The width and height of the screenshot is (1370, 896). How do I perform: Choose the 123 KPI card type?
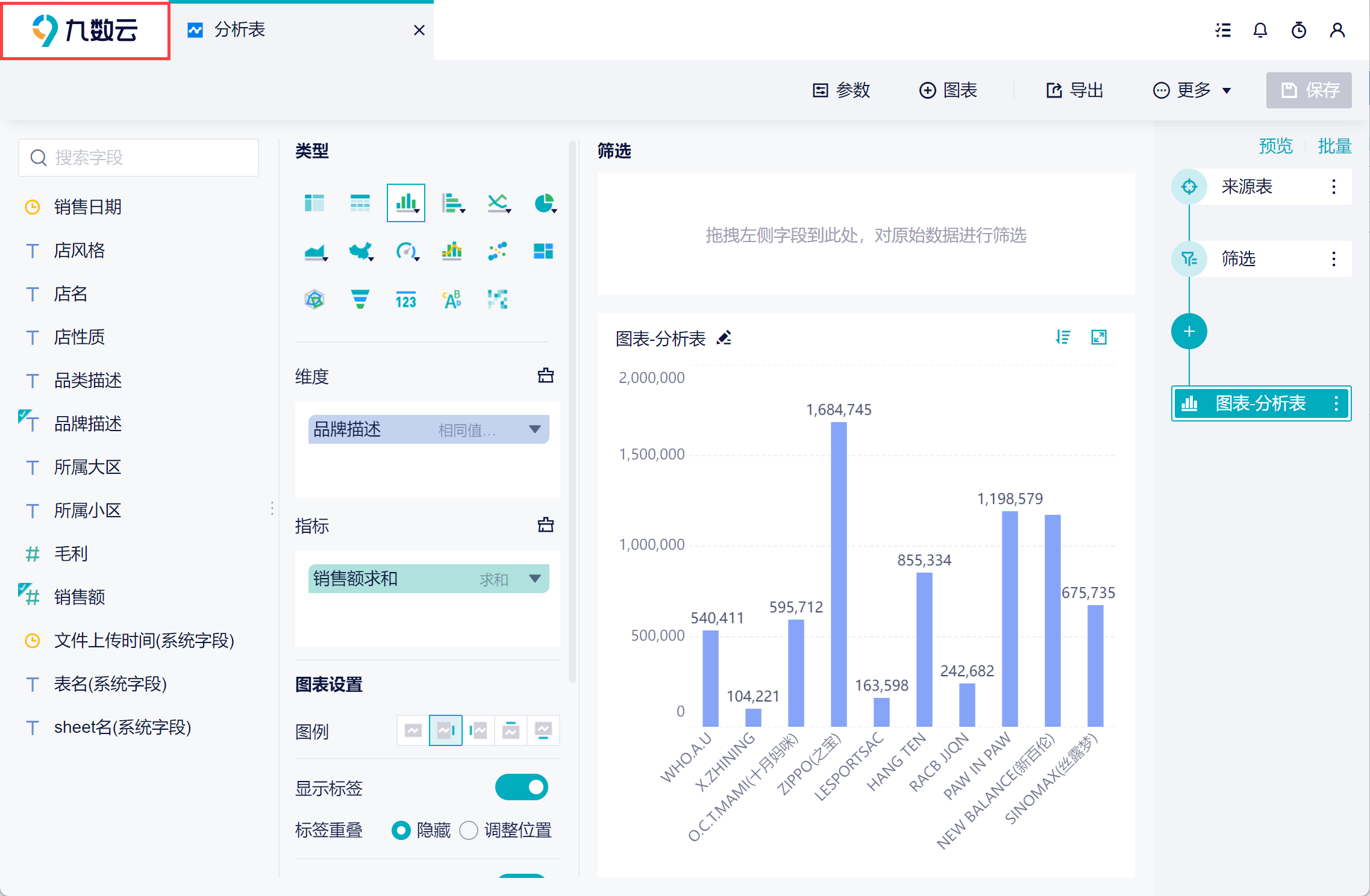[406, 299]
